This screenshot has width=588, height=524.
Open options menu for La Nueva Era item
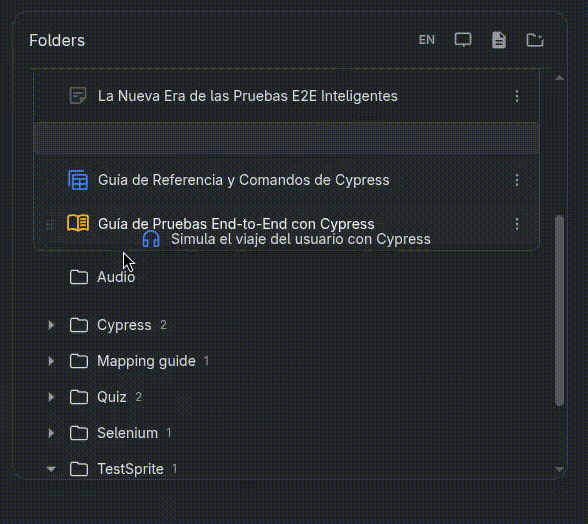click(517, 96)
